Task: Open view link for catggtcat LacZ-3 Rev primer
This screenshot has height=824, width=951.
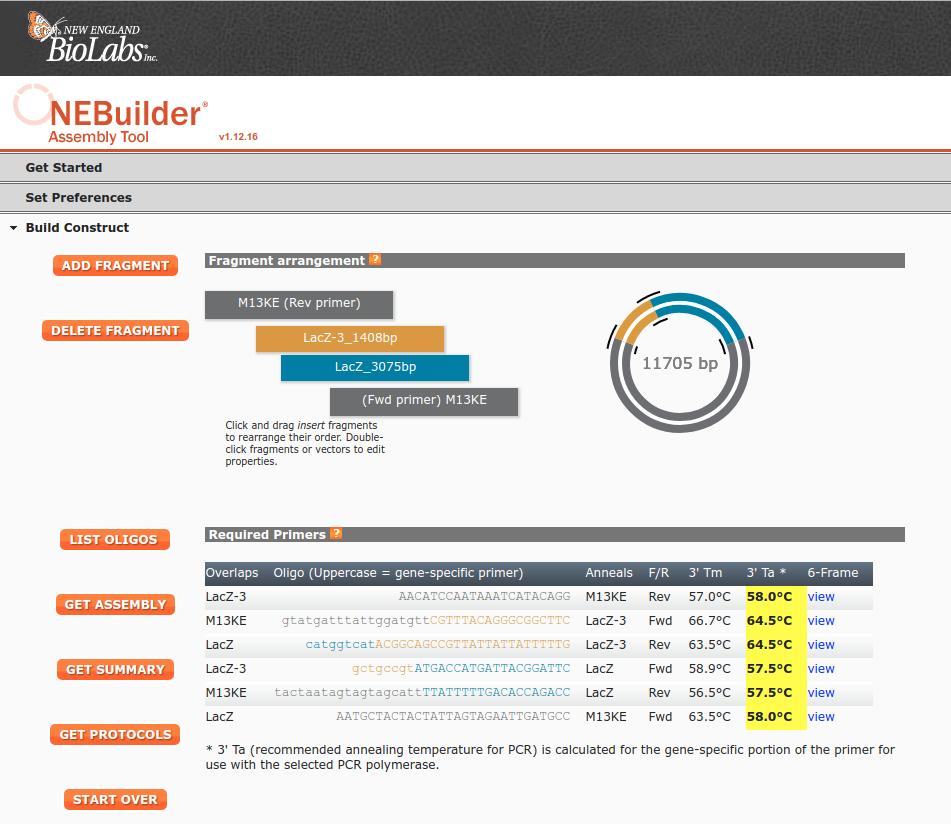Action: pos(821,645)
